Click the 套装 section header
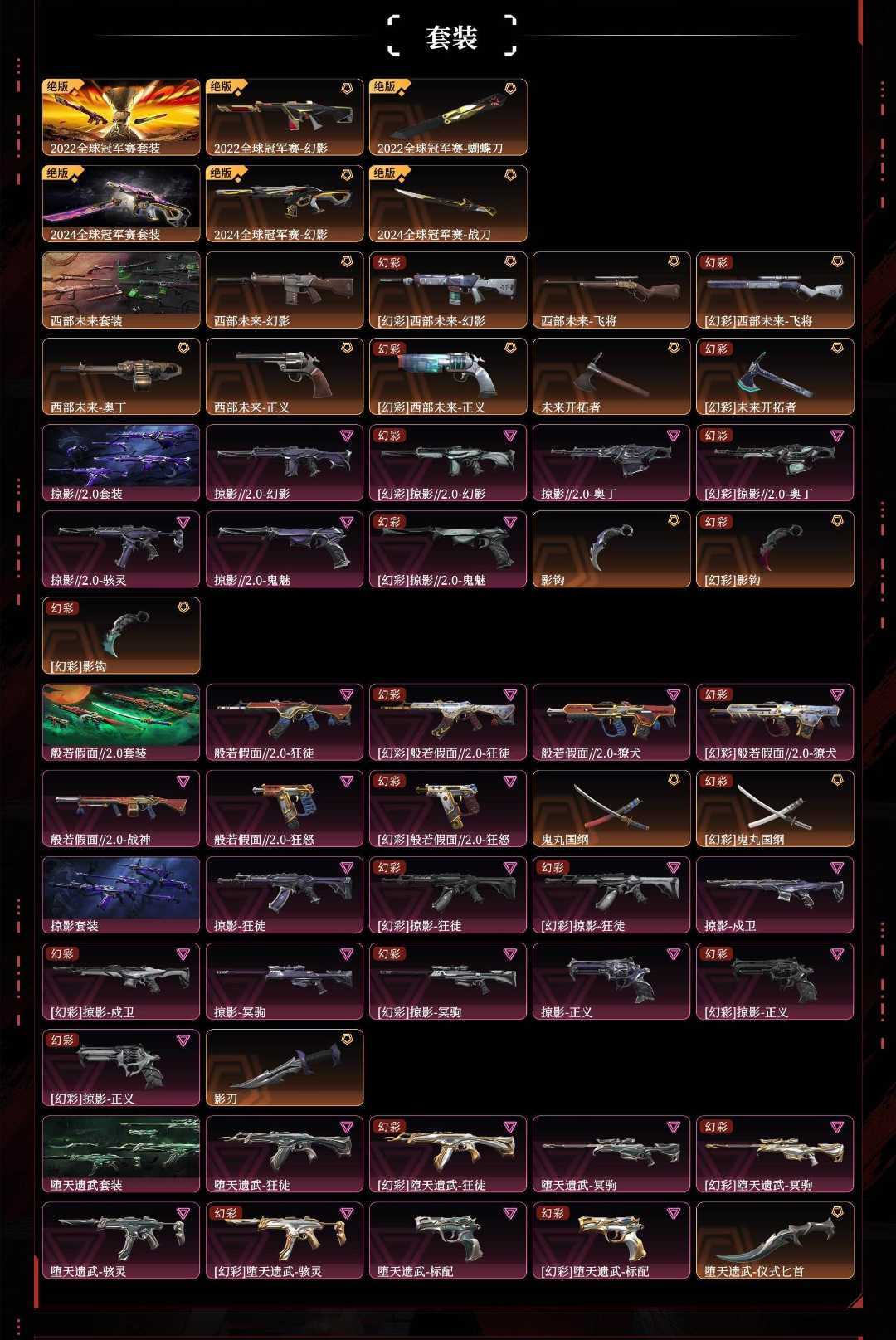Viewport: 896px width, 1340px height. (451, 37)
